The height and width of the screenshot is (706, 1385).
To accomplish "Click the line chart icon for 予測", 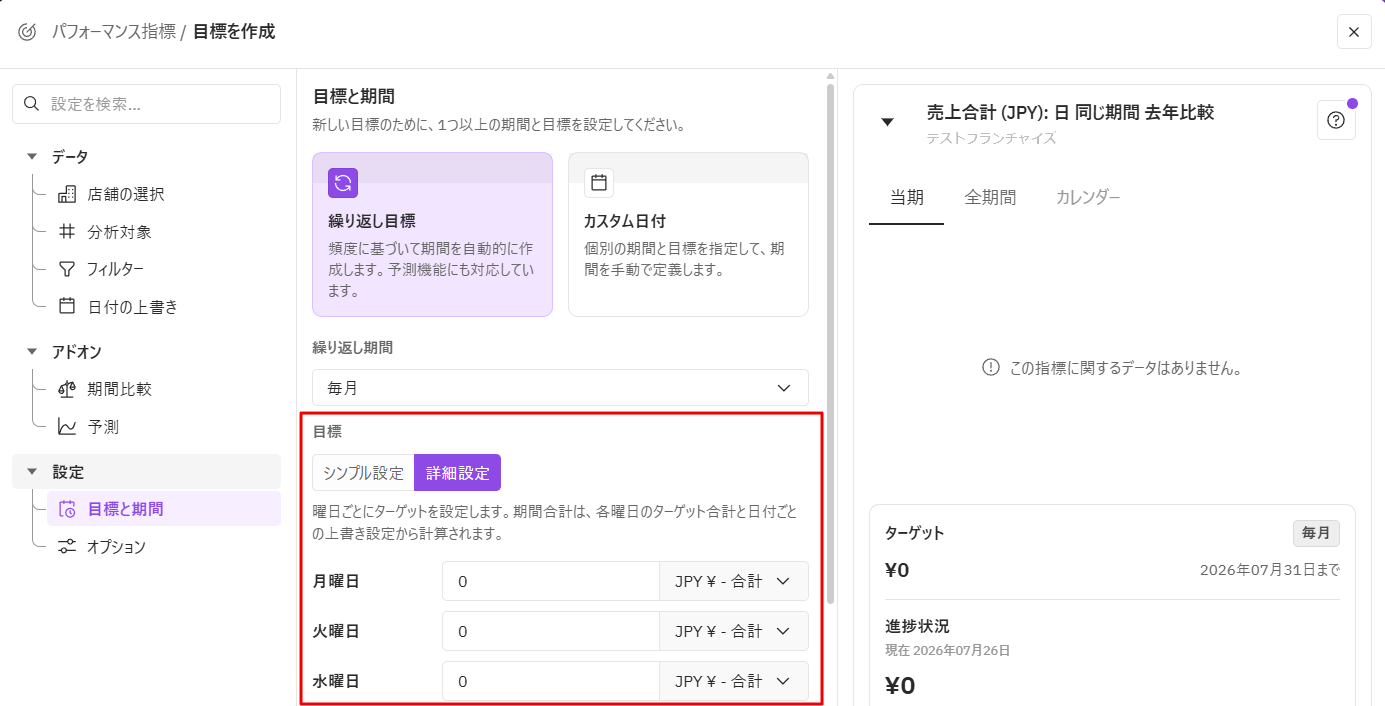I will tap(67, 427).
